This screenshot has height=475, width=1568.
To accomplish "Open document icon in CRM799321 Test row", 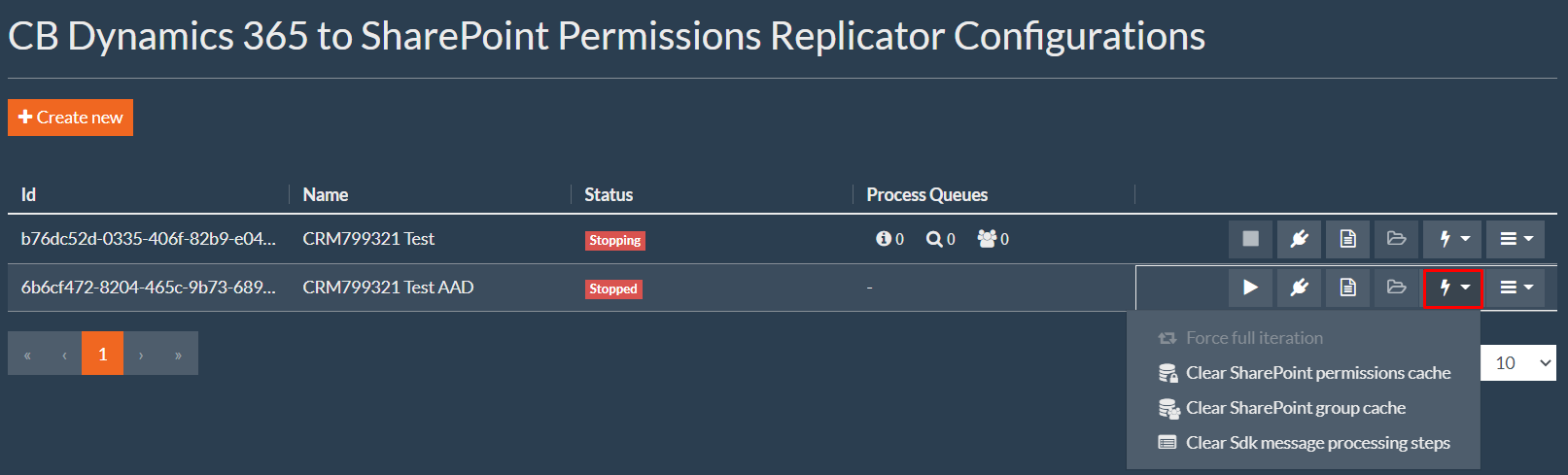I will coord(1347,239).
